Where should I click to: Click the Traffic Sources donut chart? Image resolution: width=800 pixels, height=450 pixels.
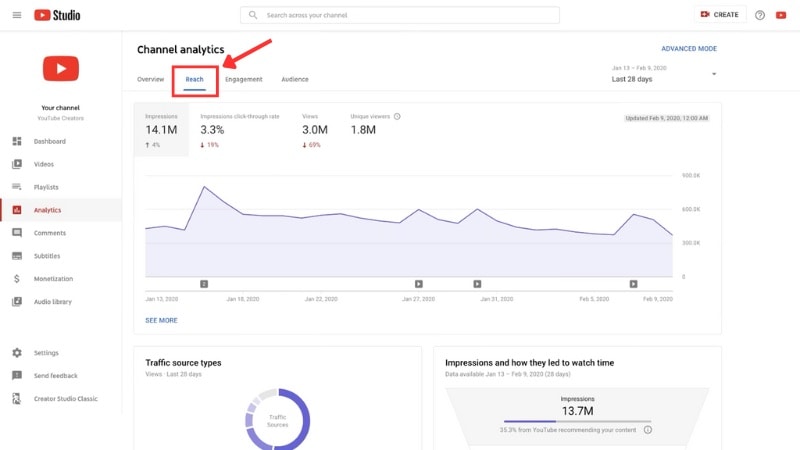pos(278,420)
